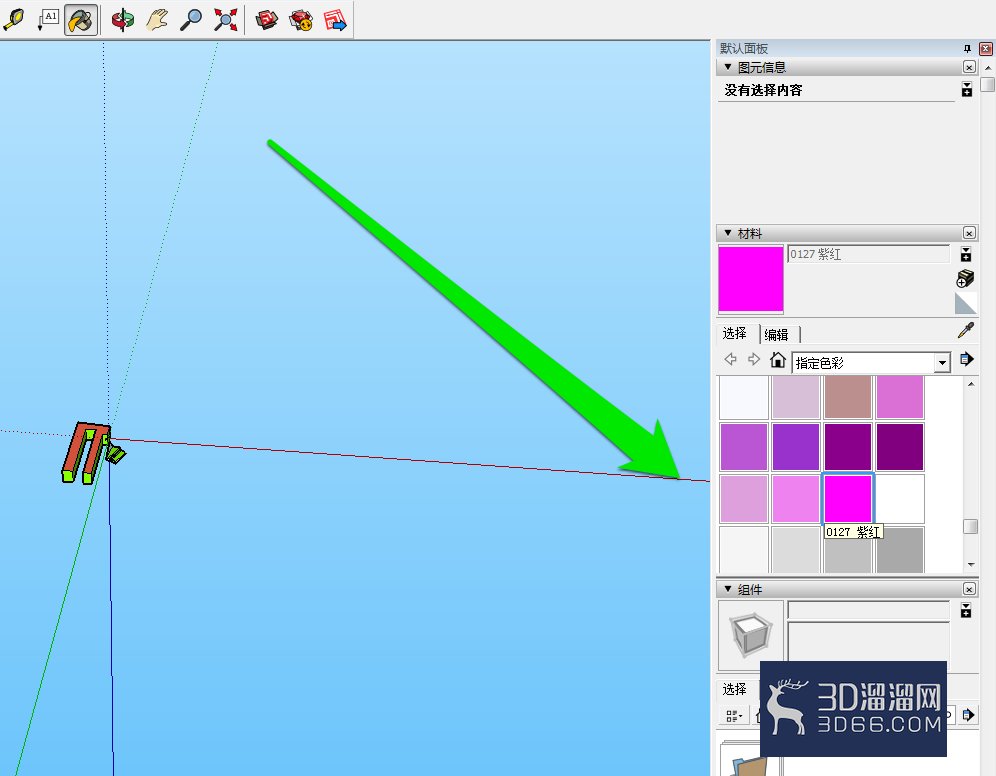Select the orchid pink swatch in first row
996x776 pixels.
tap(900, 397)
